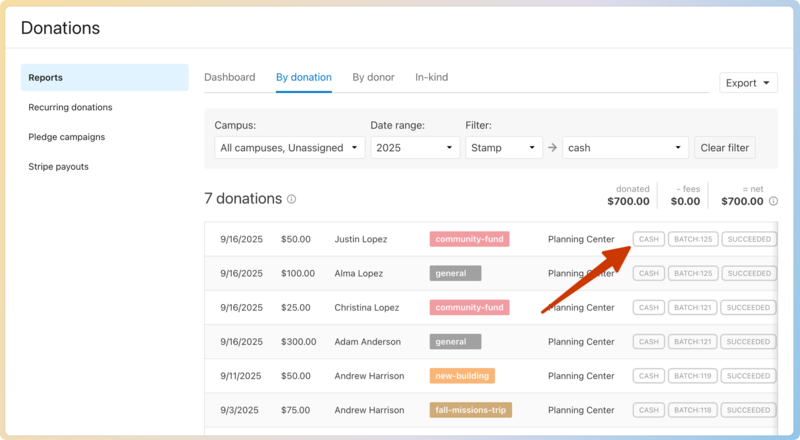Open the Campus dropdown
Image resolution: width=800 pixels, height=440 pixels.
[289, 148]
